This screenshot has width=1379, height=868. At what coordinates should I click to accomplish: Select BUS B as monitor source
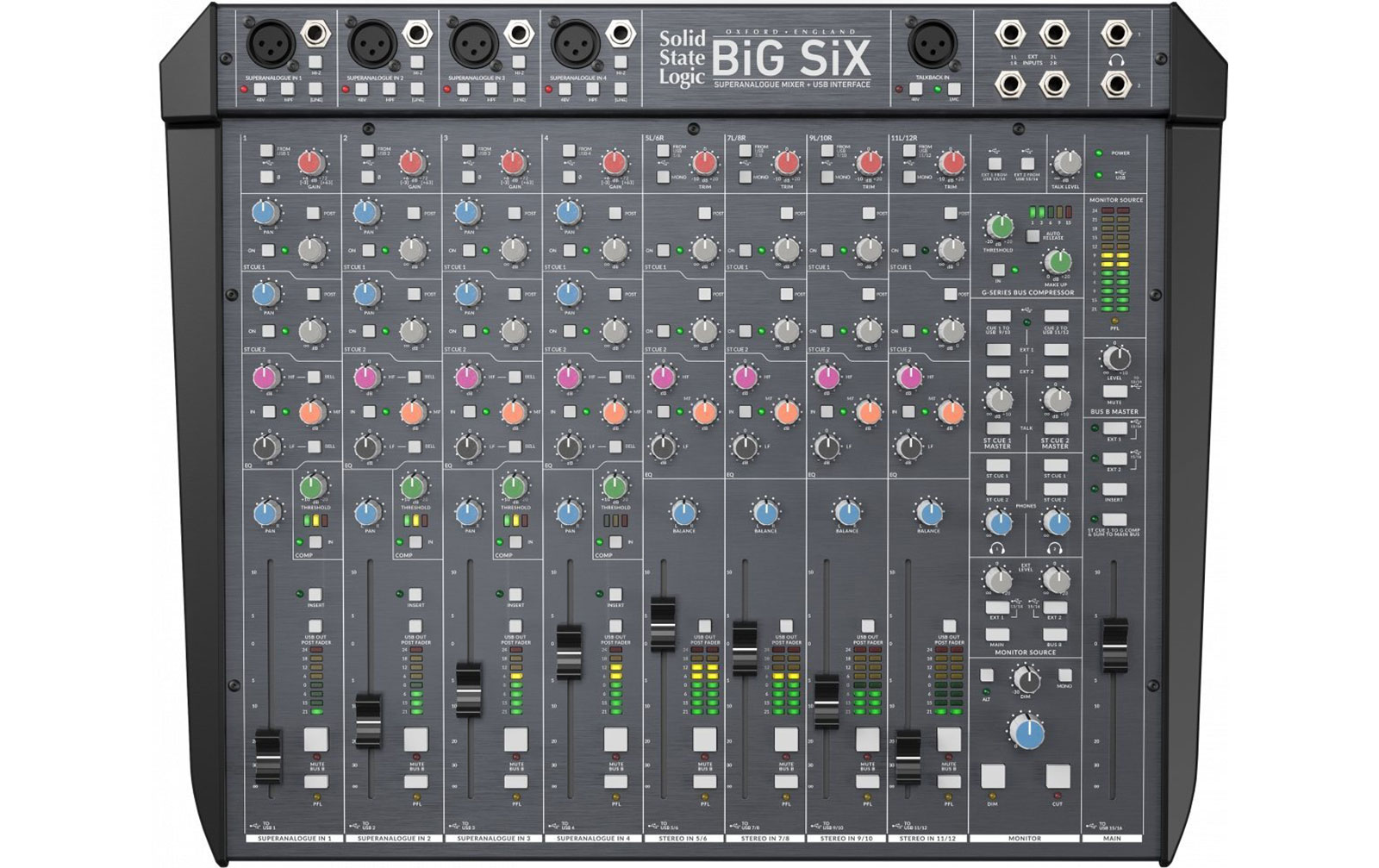pos(1056,634)
